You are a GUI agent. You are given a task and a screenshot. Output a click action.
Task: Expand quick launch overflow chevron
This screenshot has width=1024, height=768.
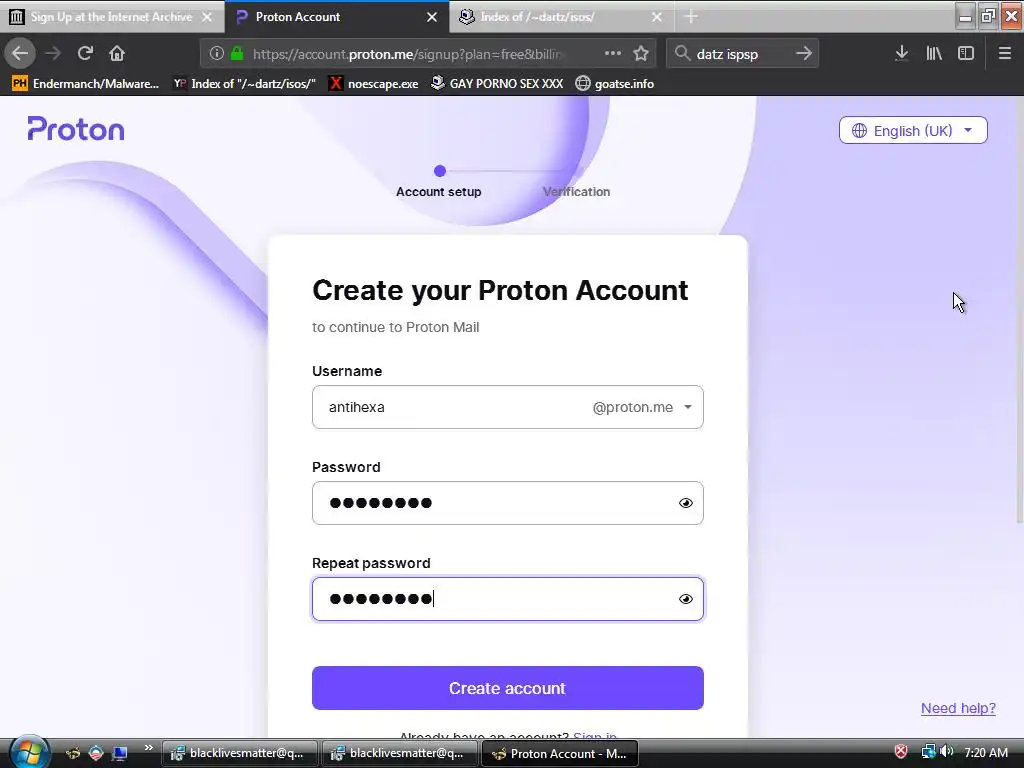[148, 748]
